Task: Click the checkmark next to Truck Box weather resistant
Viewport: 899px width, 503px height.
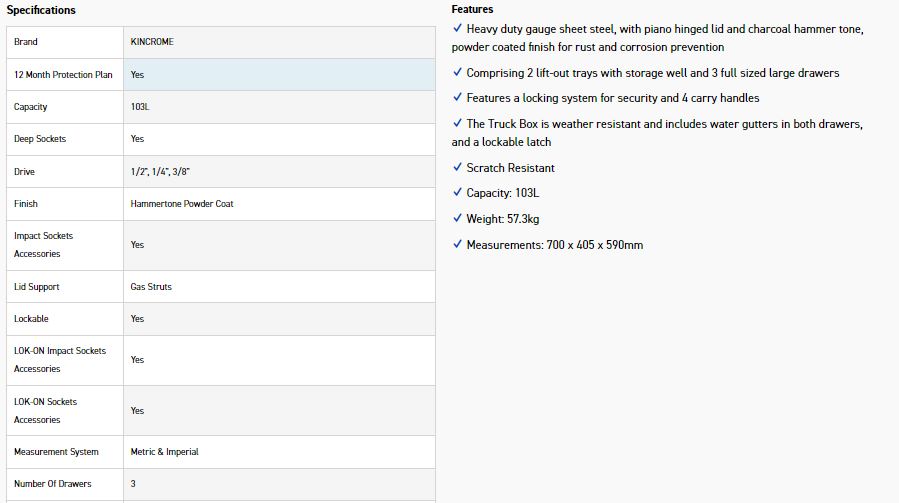Action: (457, 124)
